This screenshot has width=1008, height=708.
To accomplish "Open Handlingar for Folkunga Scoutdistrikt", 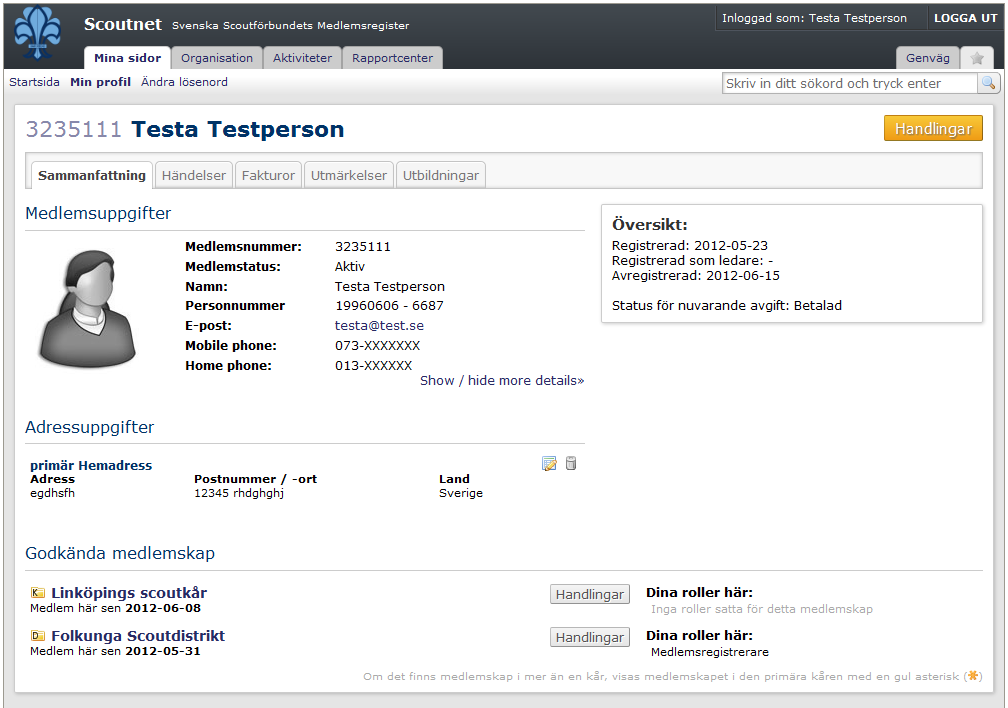I will 590,637.
